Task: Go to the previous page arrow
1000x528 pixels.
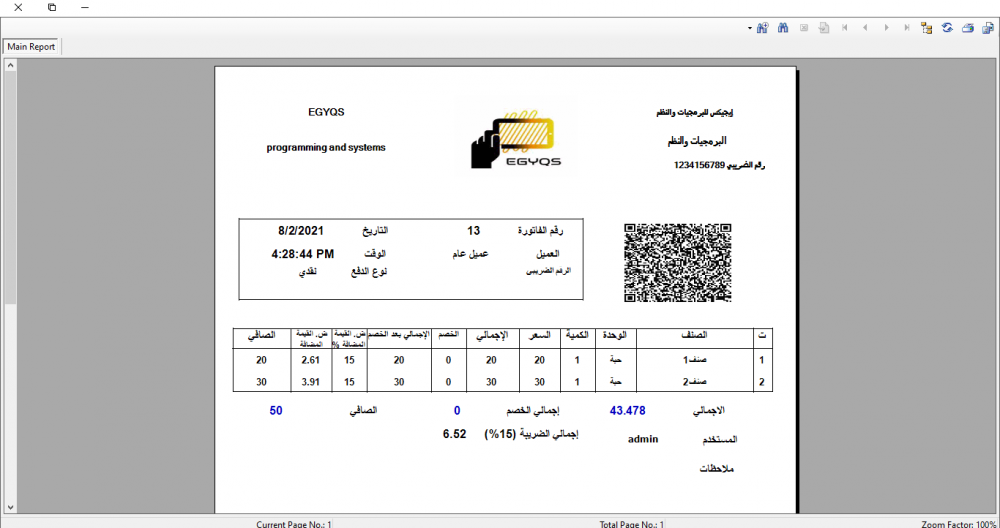Action: coord(865,28)
